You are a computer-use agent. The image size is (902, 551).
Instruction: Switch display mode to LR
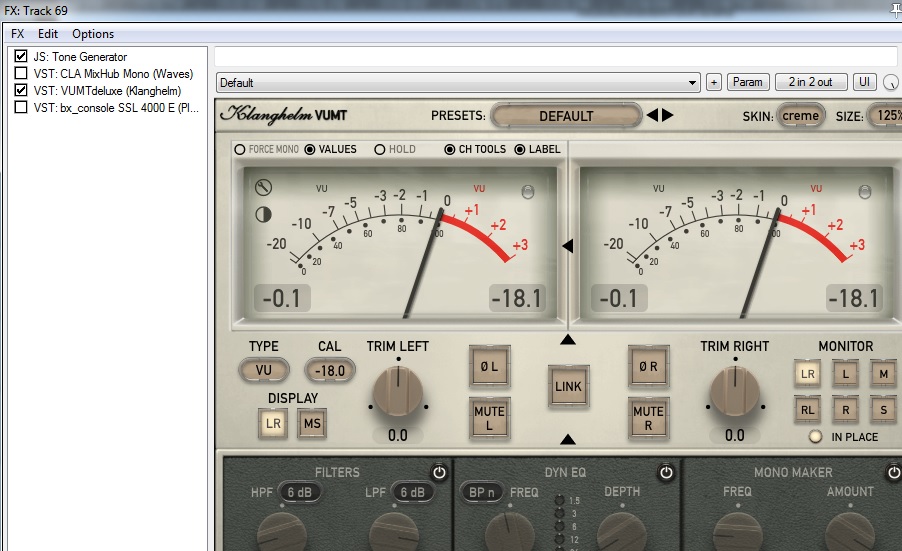coord(273,424)
